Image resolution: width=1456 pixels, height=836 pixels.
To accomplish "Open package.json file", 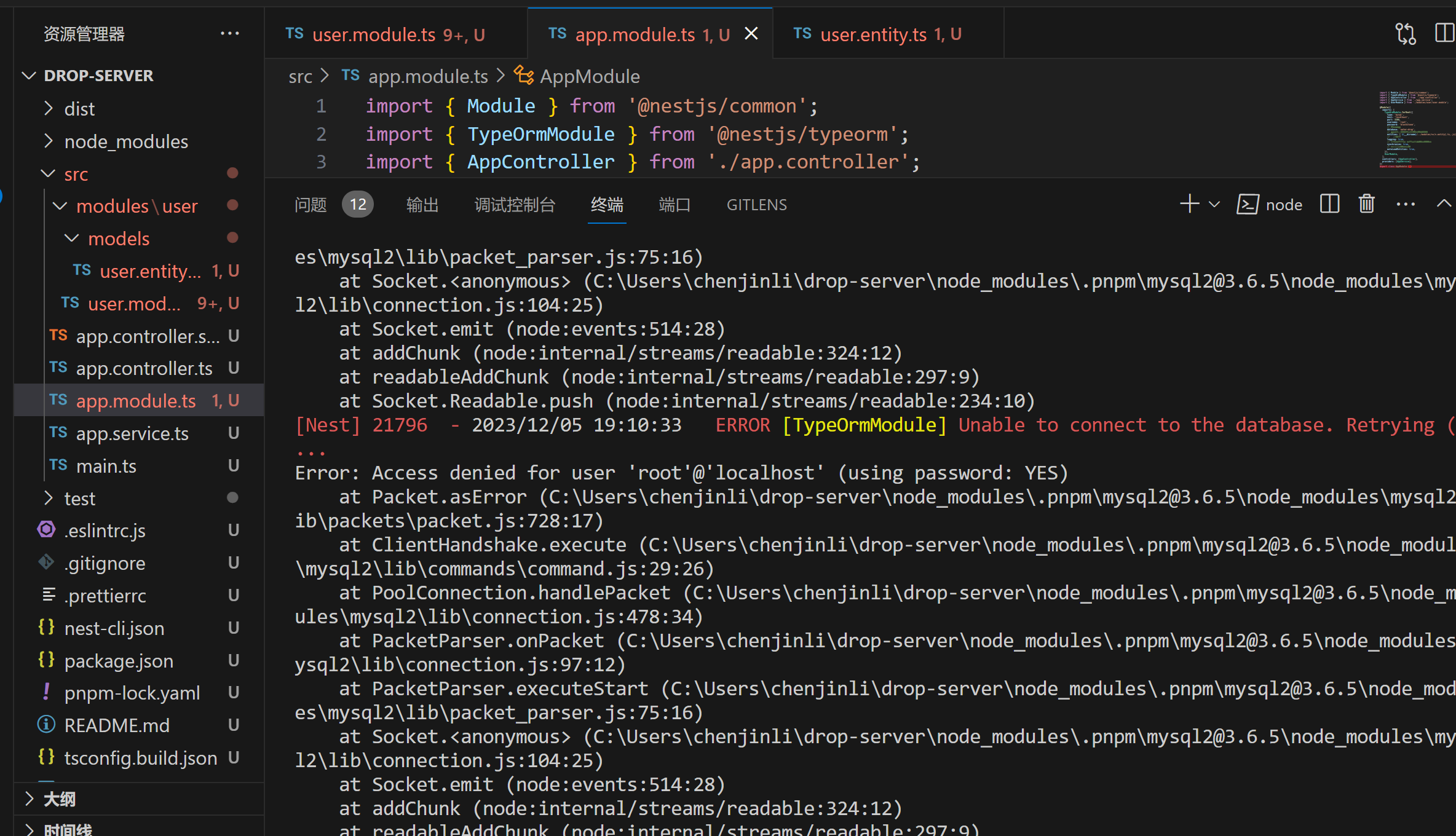I will click(x=139, y=661).
